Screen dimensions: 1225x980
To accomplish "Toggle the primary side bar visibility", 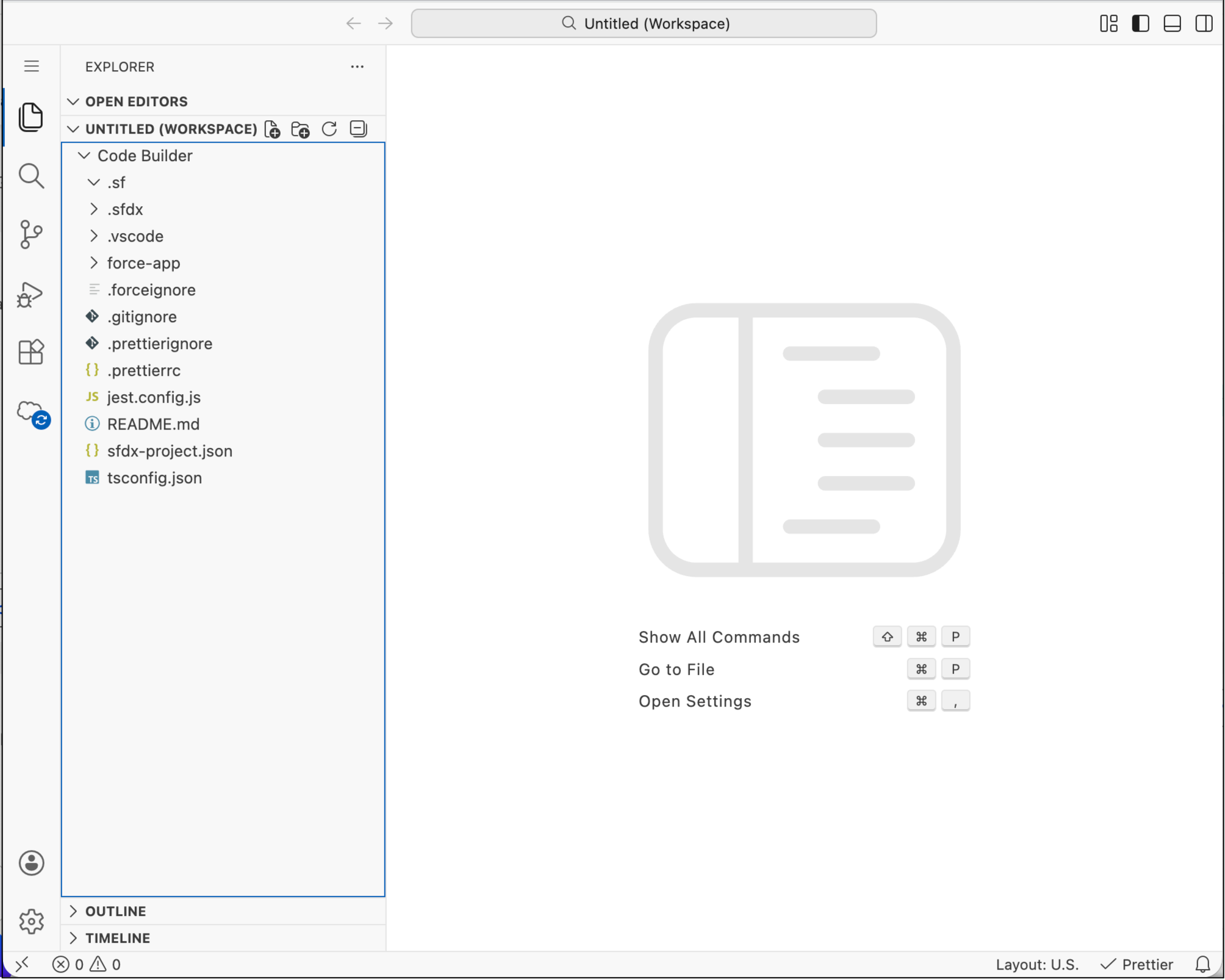I will (1140, 23).
